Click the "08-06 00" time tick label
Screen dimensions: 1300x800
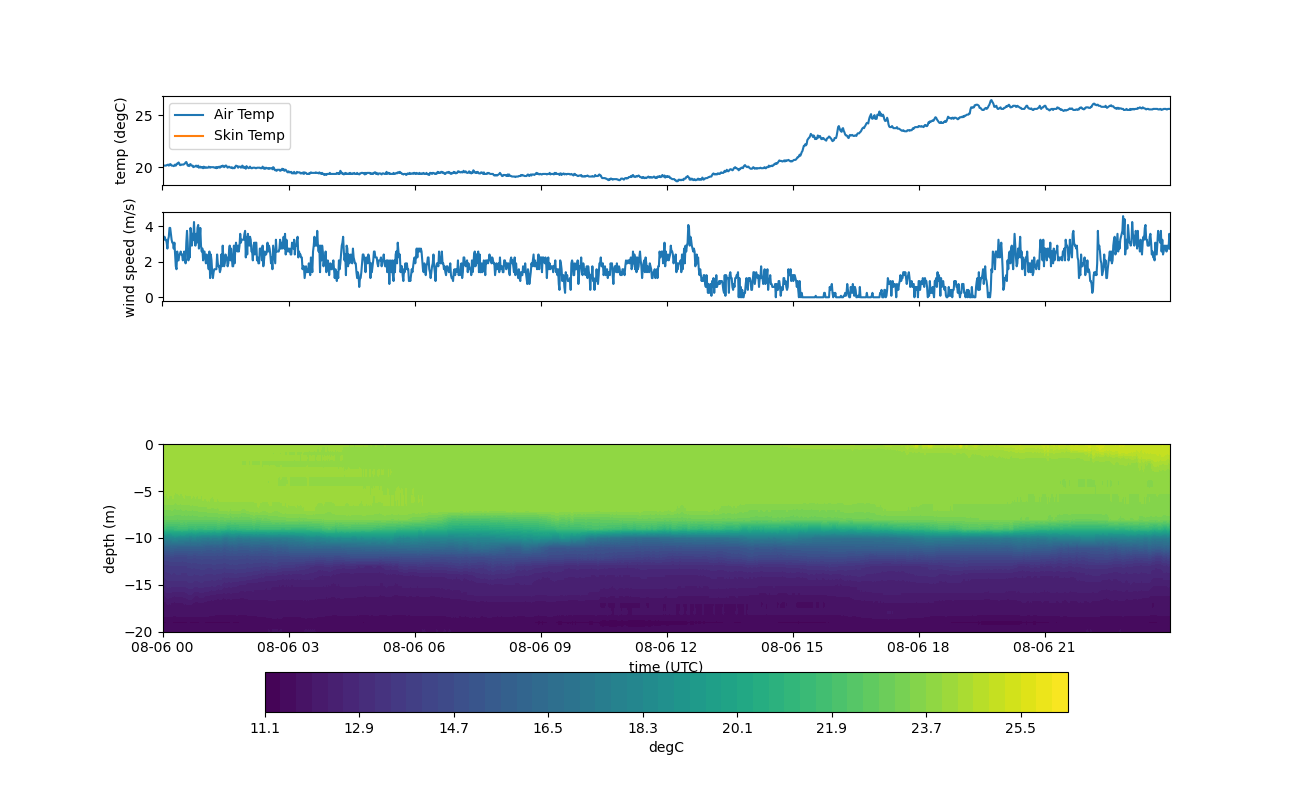click(x=163, y=647)
